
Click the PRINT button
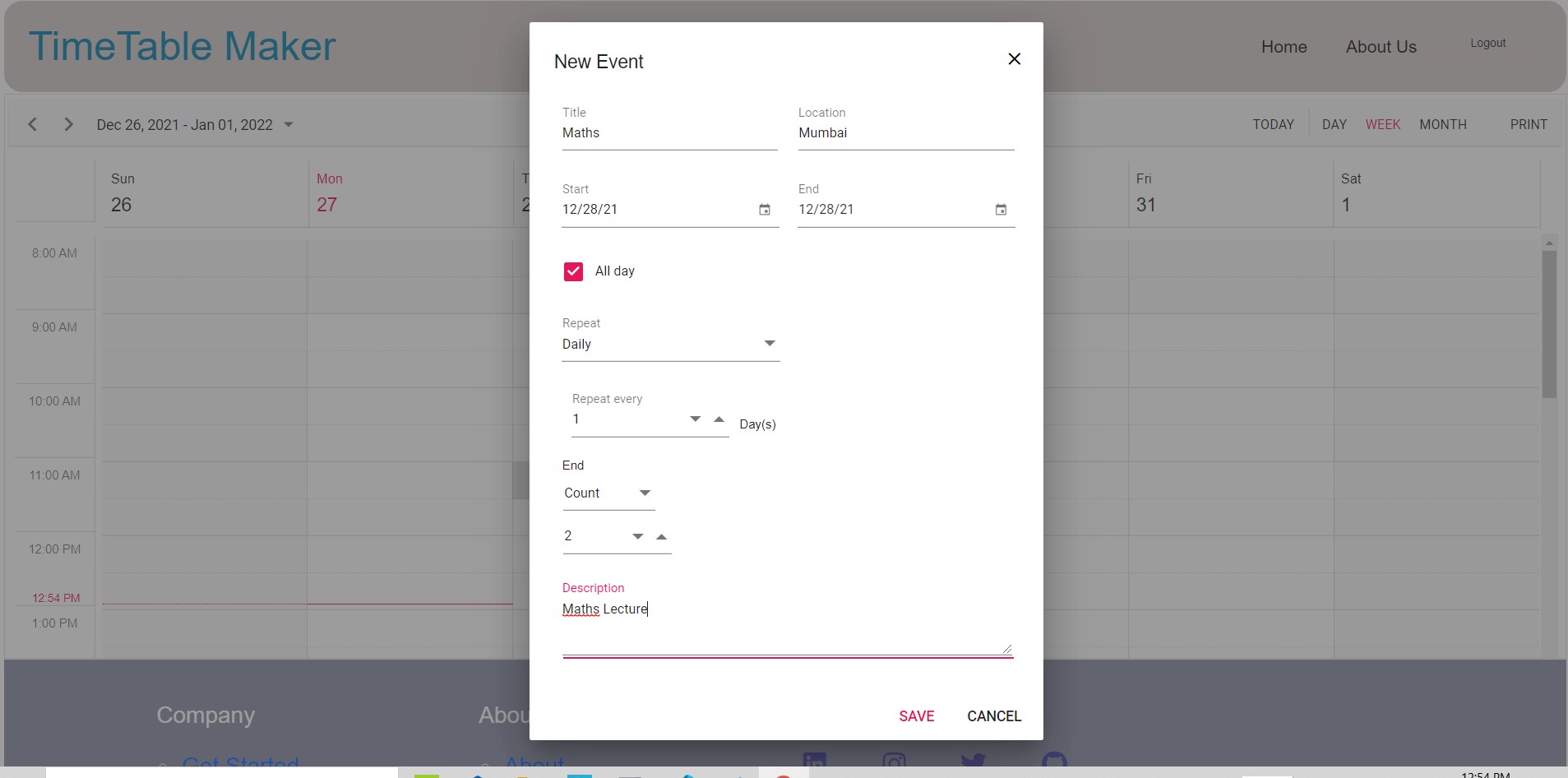click(x=1528, y=124)
